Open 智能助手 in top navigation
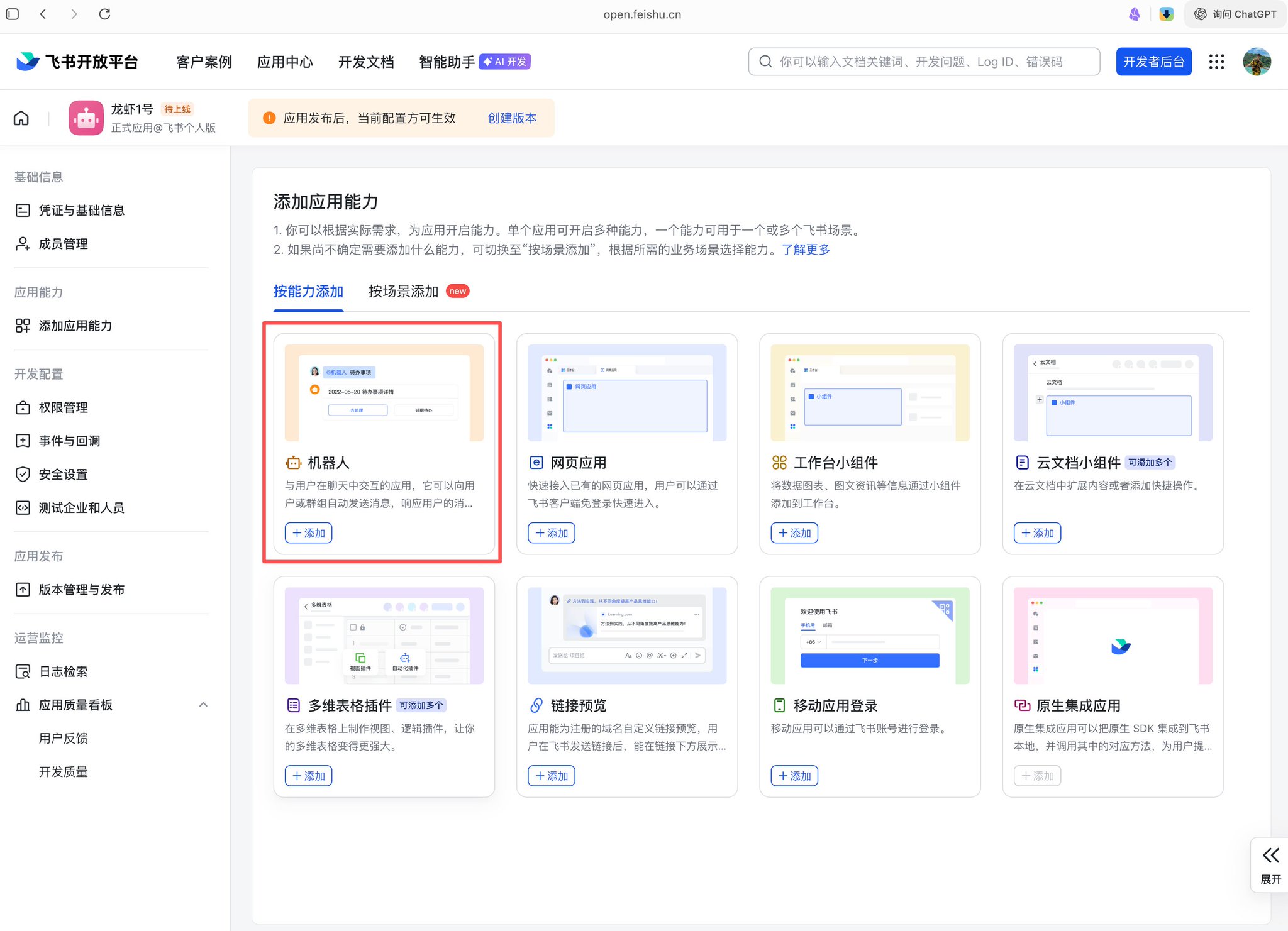The height and width of the screenshot is (931, 1288). [447, 62]
